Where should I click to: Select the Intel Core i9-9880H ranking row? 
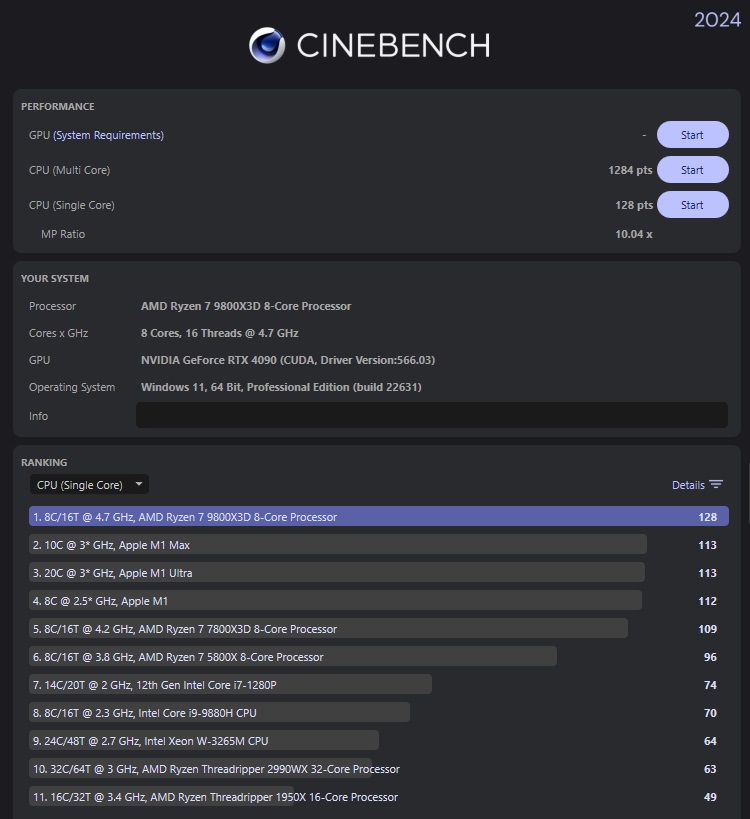click(x=379, y=713)
